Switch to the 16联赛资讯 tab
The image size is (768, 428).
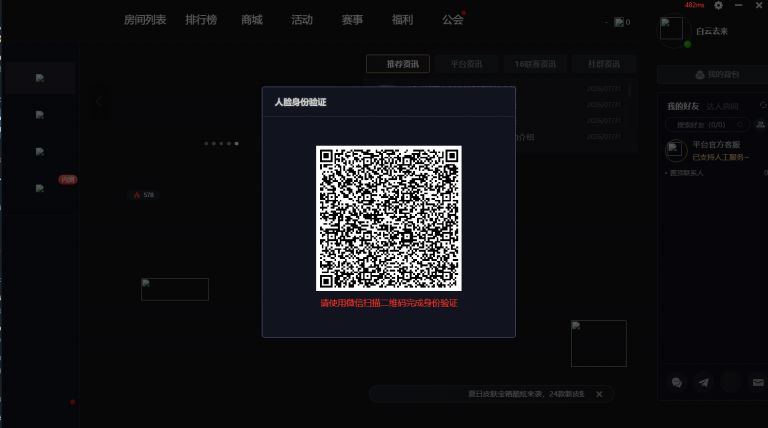(x=535, y=64)
